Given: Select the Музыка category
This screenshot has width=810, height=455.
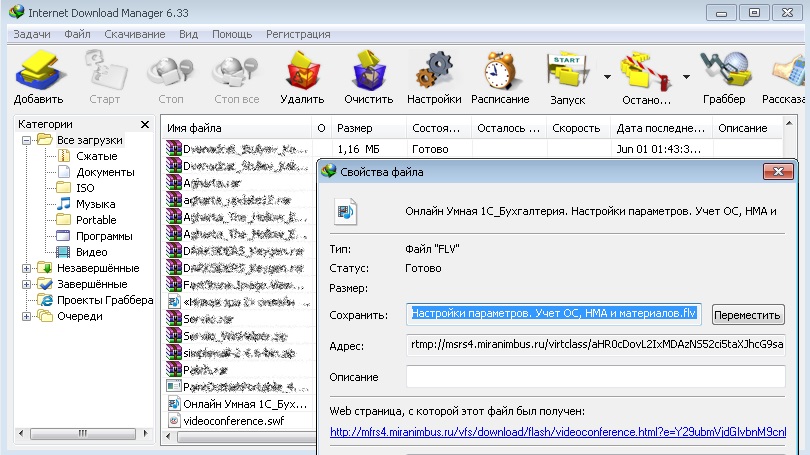Looking at the screenshot, I should [96, 204].
